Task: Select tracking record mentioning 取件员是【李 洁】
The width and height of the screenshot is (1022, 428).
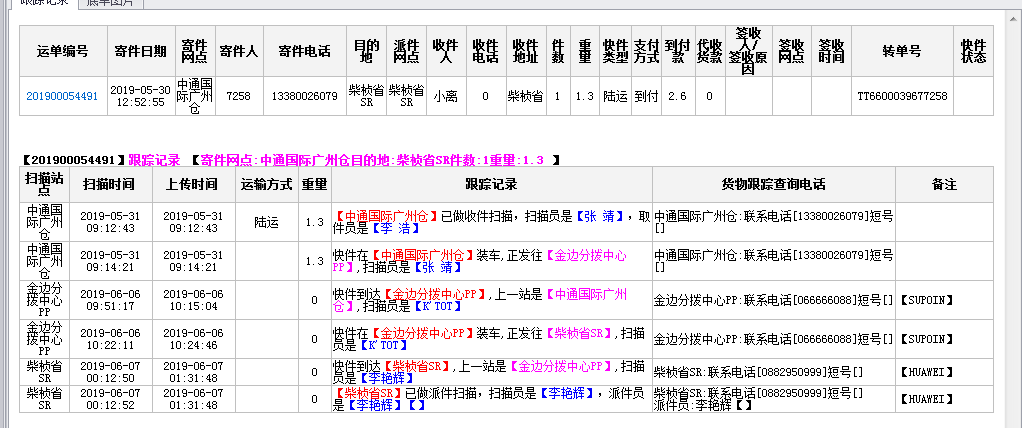Action: [x=491, y=222]
